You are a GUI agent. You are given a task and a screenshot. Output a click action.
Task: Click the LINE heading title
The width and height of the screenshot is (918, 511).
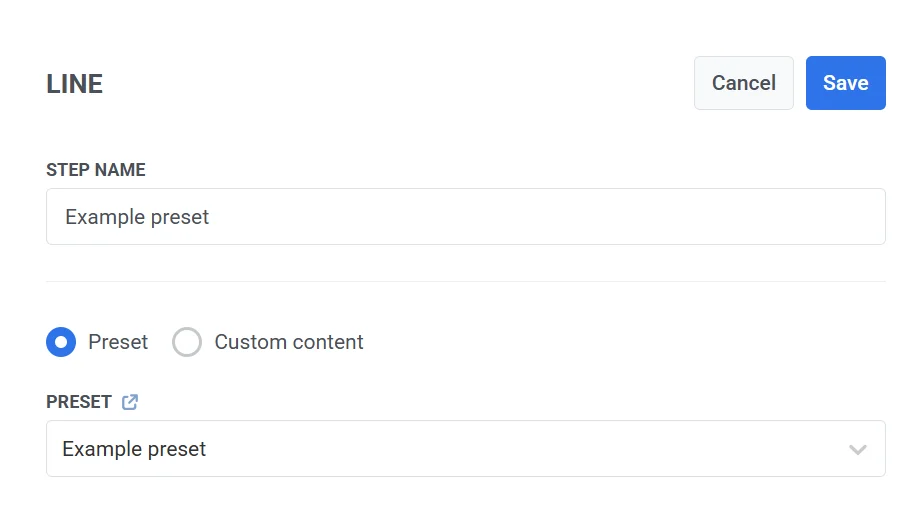75,84
